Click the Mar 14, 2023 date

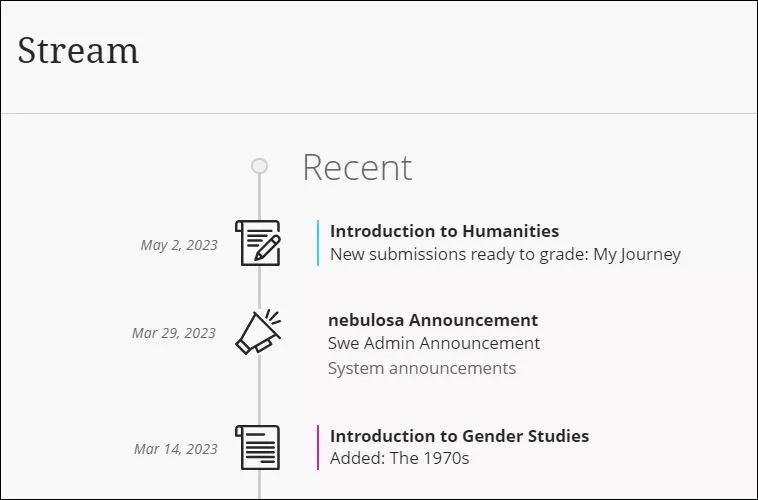(176, 449)
